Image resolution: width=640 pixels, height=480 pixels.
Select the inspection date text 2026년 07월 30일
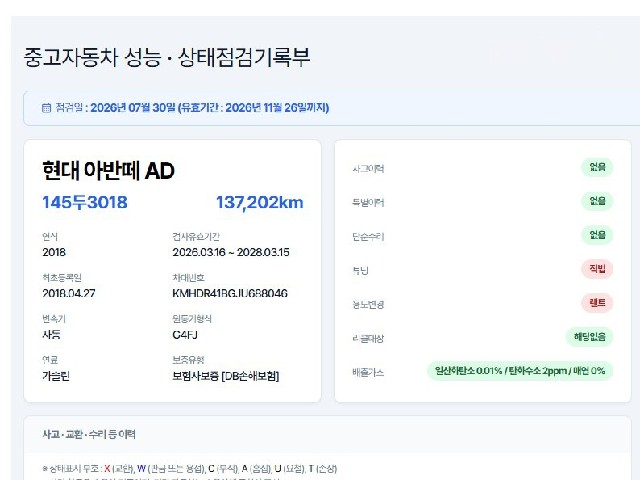coord(133,108)
